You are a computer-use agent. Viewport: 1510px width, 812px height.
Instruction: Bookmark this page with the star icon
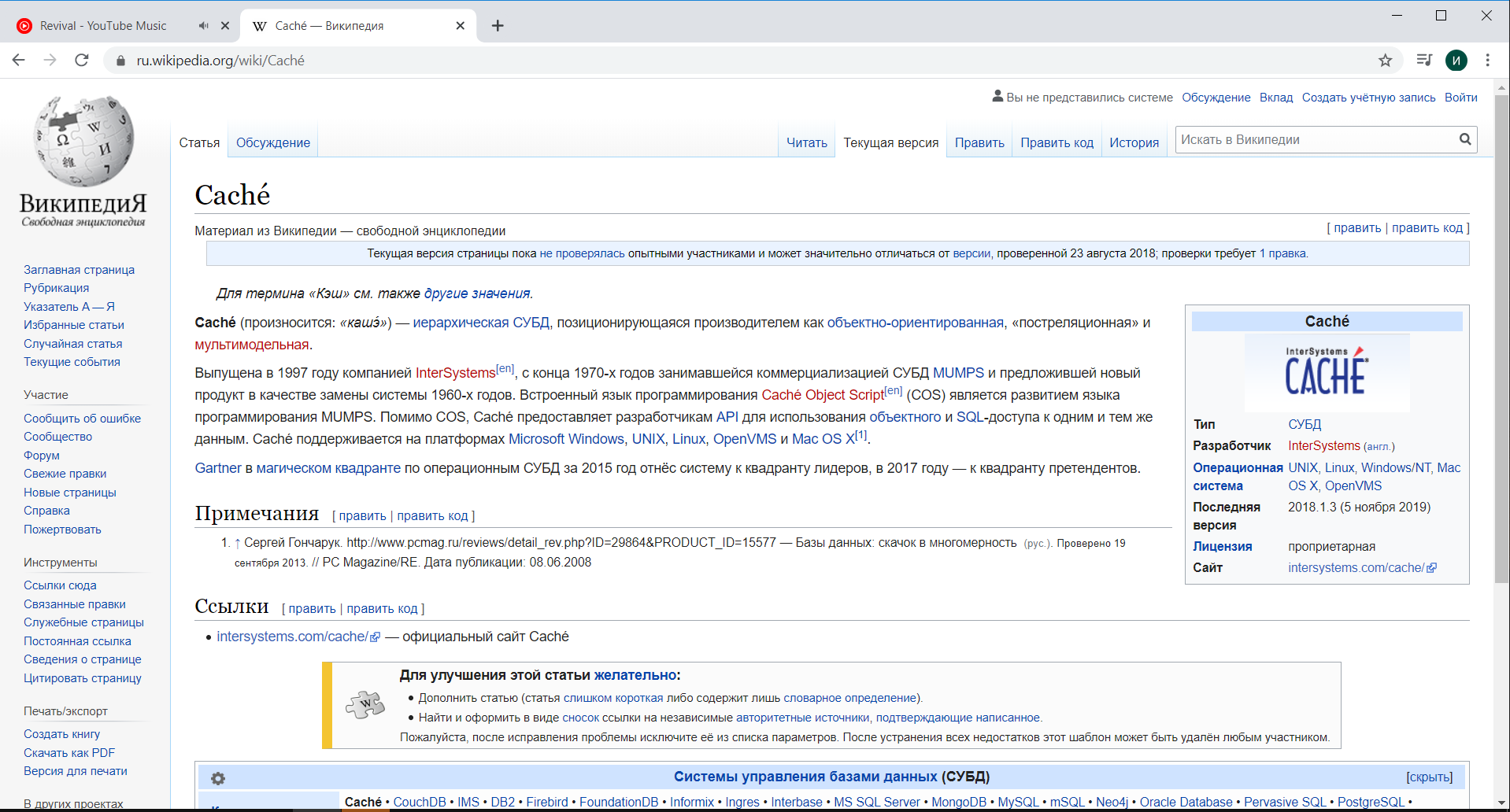(x=1386, y=60)
